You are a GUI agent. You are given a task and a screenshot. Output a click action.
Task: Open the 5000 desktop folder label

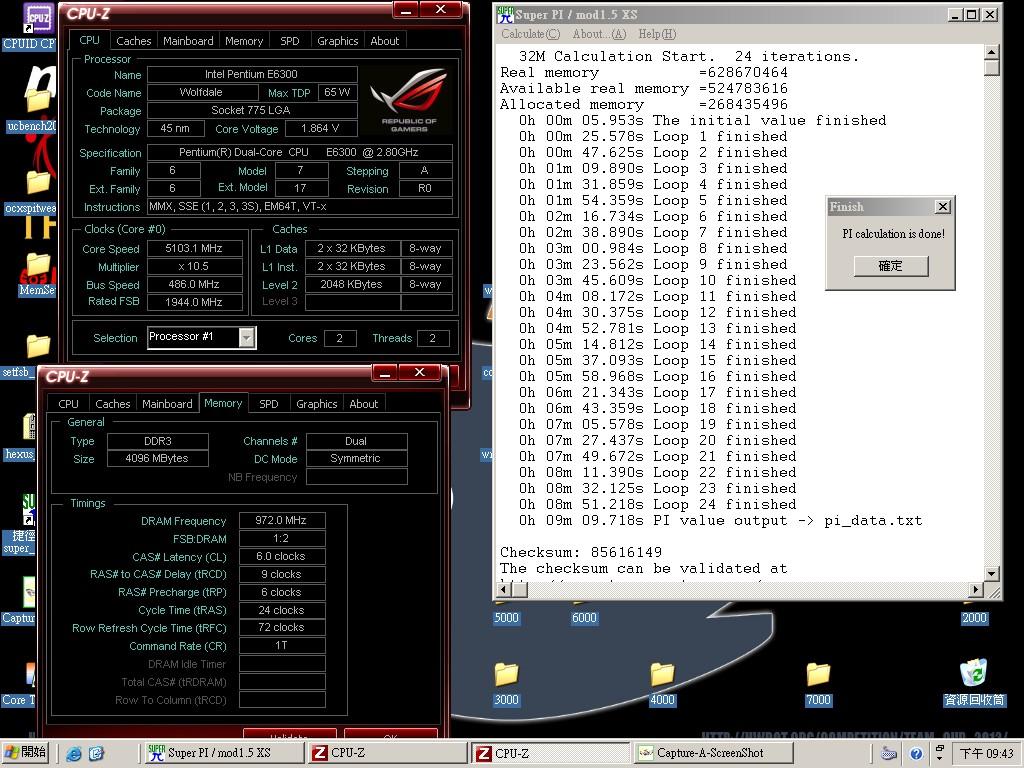[506, 618]
